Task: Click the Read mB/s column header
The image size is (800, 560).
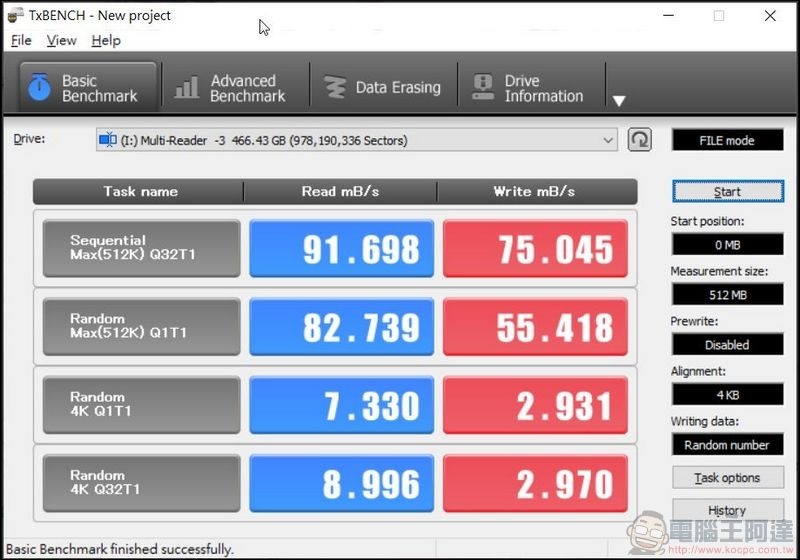Action: pyautogui.click(x=340, y=191)
